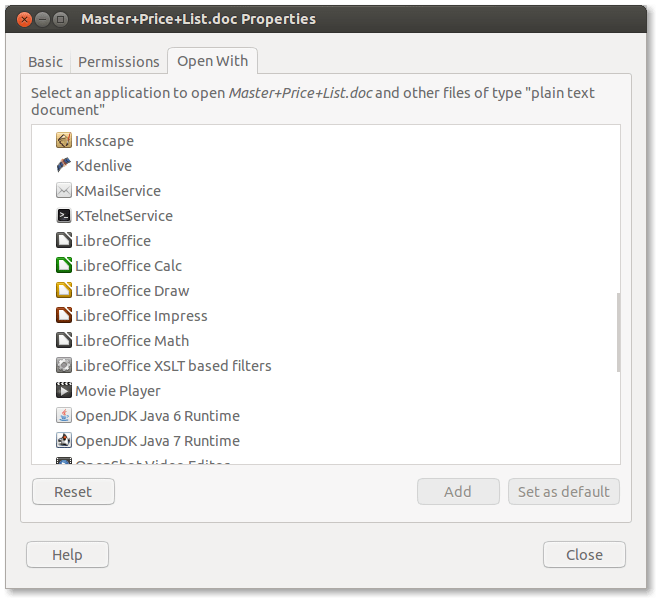The height and width of the screenshot is (598, 656).
Task: Pick LibreOffice Calc in the list
Action: pyautogui.click(x=325, y=266)
